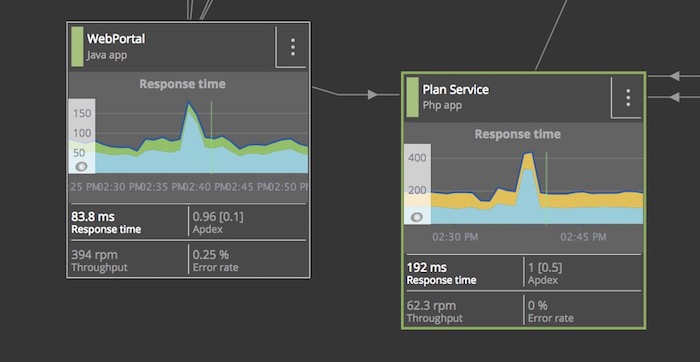Click the peak in Plan Service's response time chart

[528, 154]
